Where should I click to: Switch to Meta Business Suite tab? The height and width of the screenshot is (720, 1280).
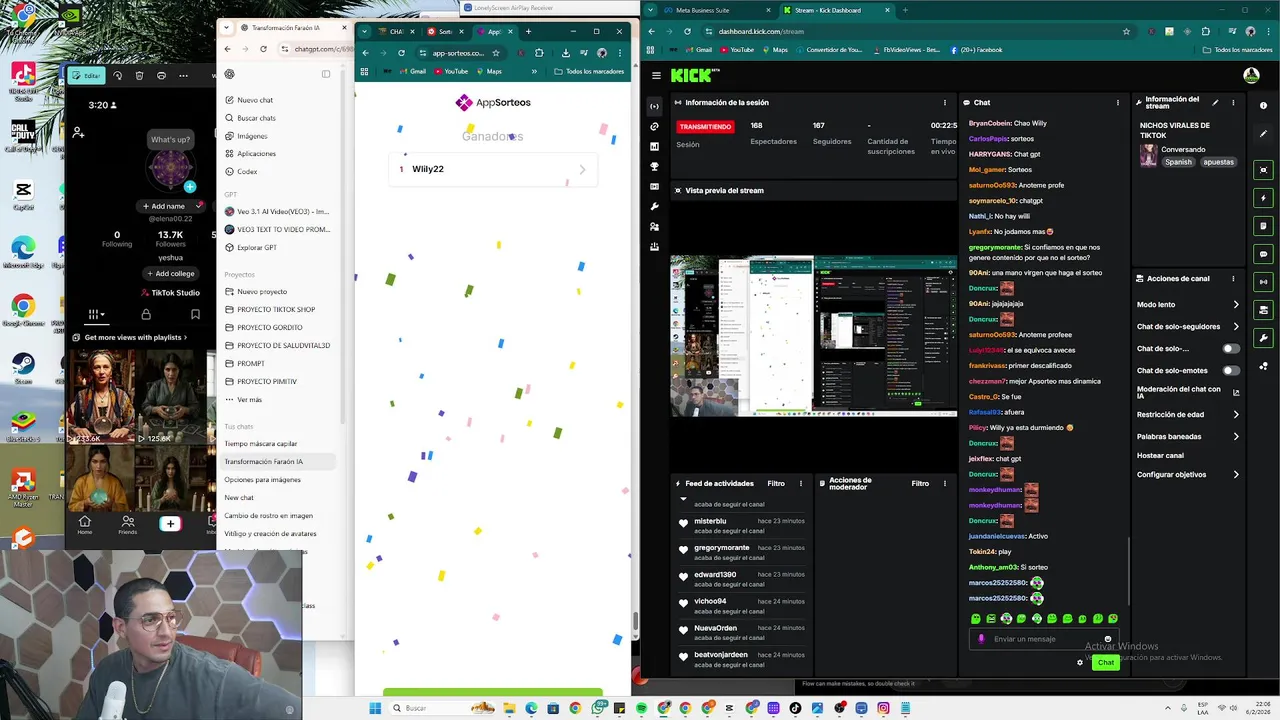(710, 10)
